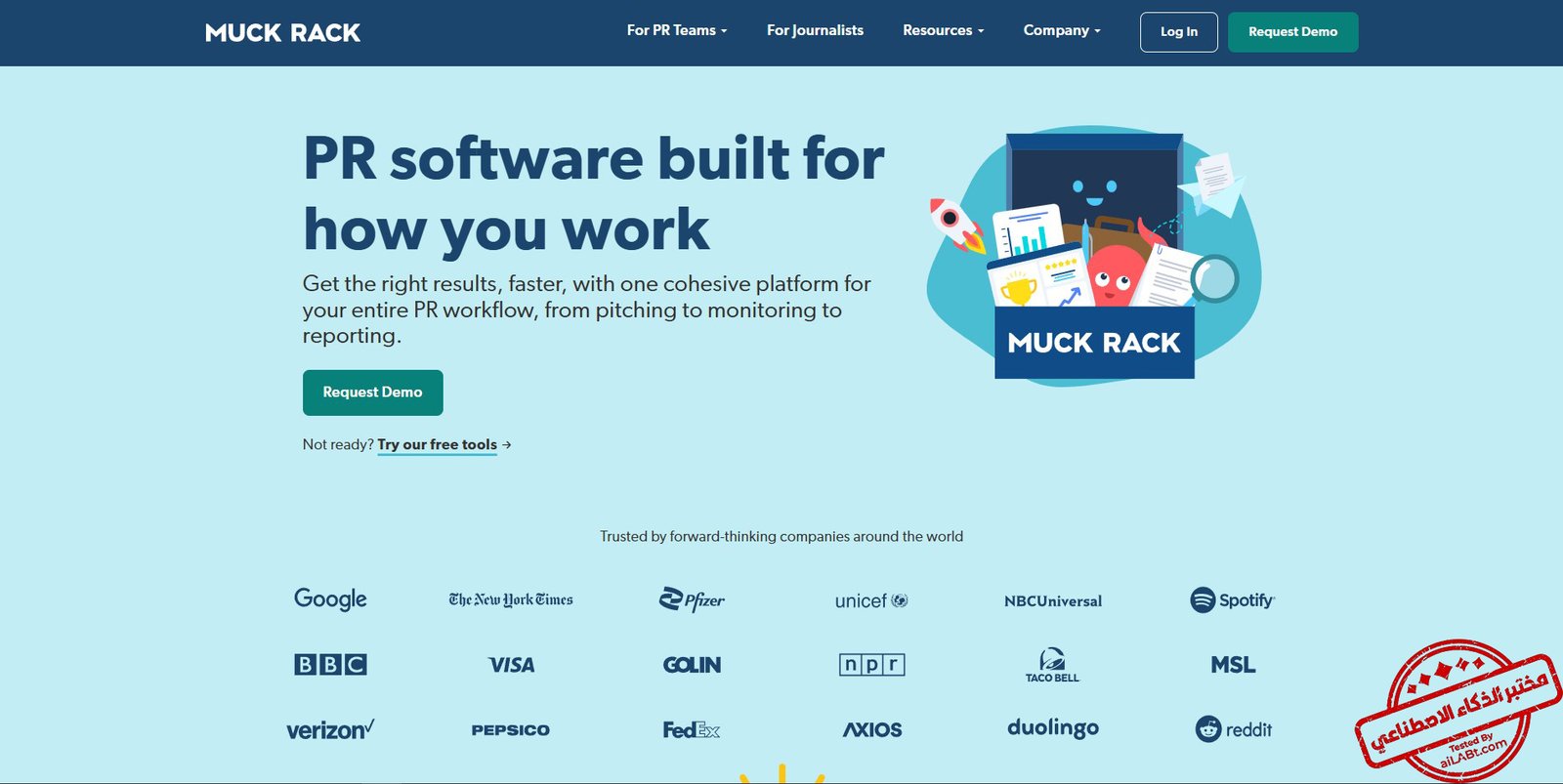The image size is (1563, 784).
Task: Click the Google logo
Action: [x=330, y=599]
